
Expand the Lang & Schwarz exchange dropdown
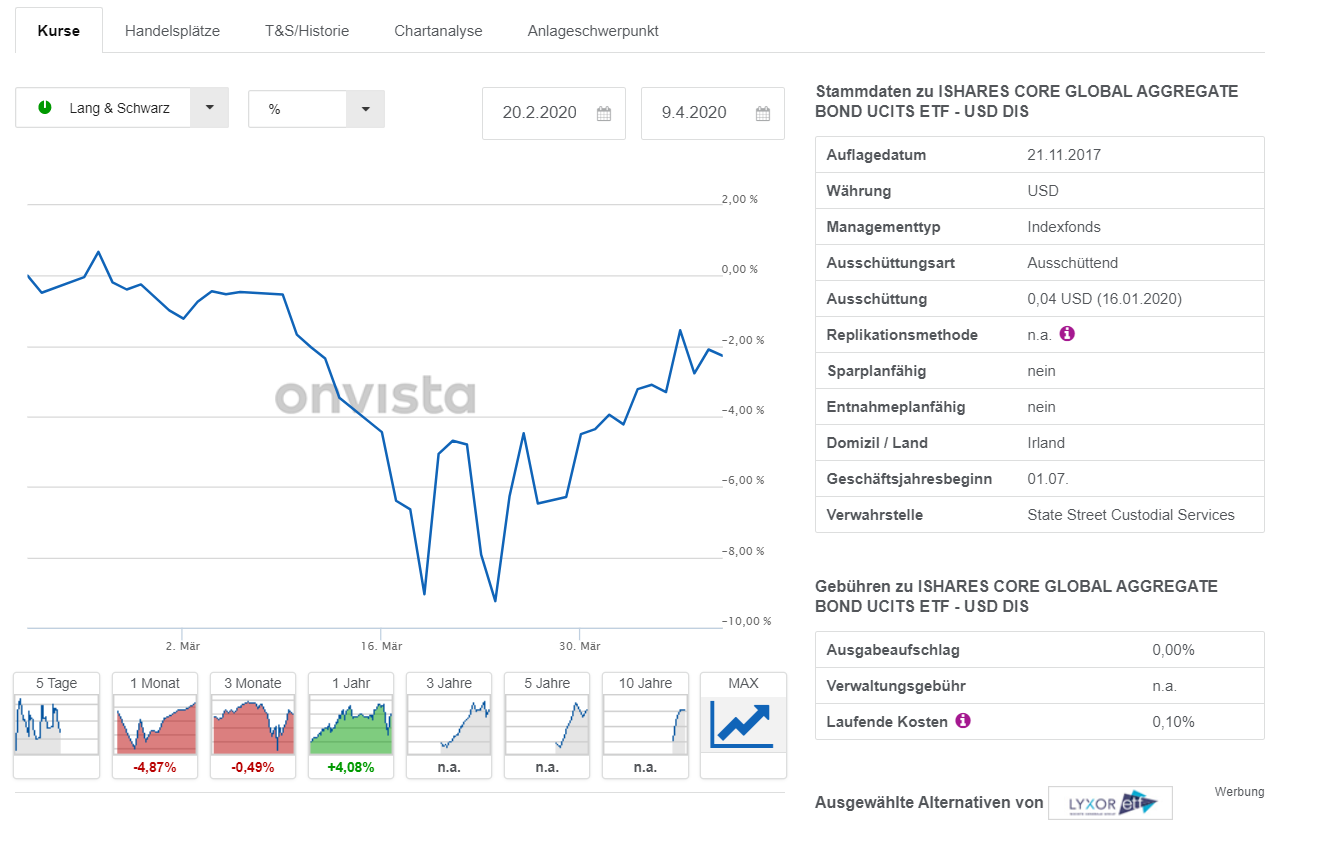pyautogui.click(x=209, y=108)
